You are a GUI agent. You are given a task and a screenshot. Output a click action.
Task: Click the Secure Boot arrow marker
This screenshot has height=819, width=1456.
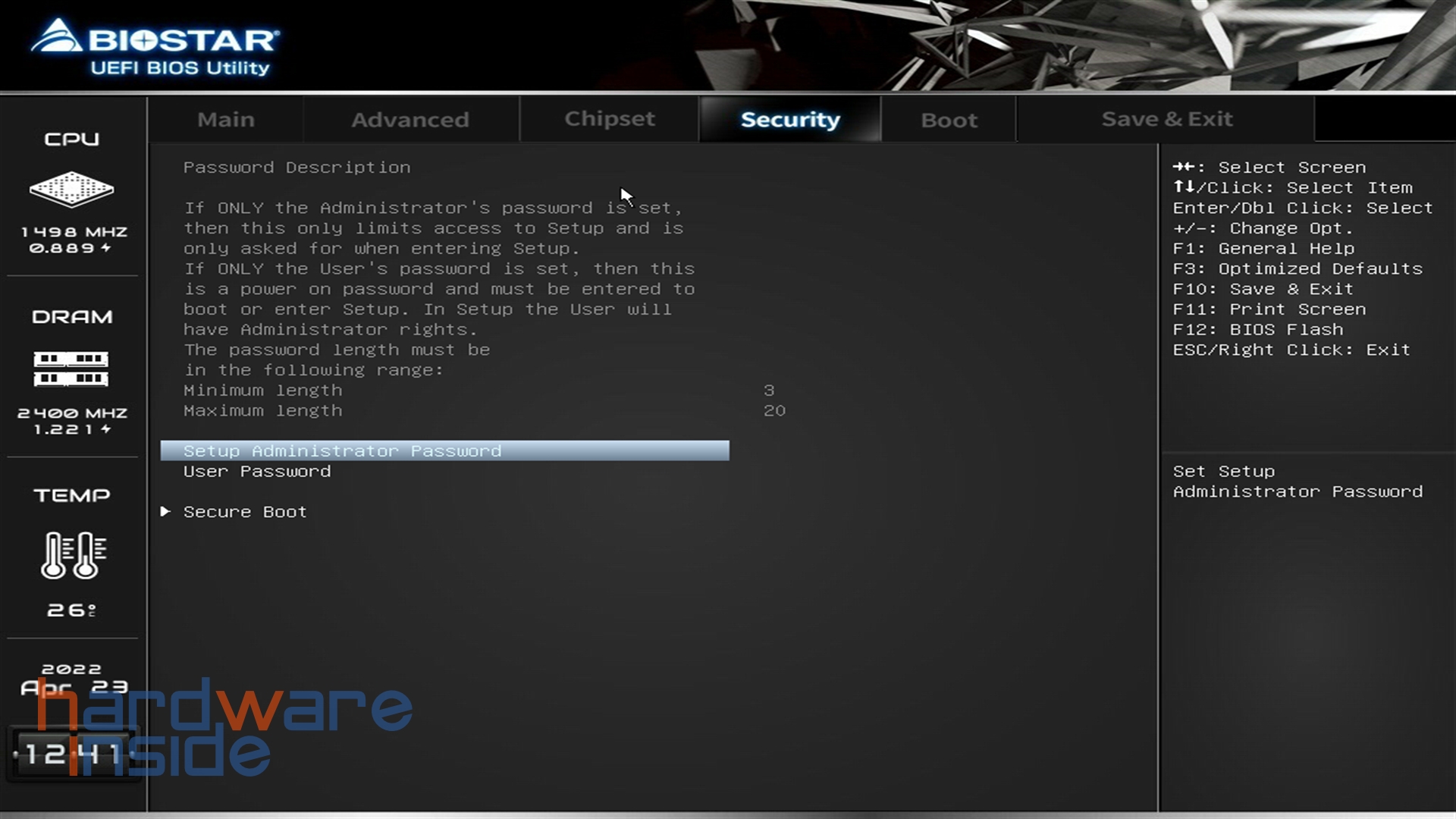[x=165, y=512]
